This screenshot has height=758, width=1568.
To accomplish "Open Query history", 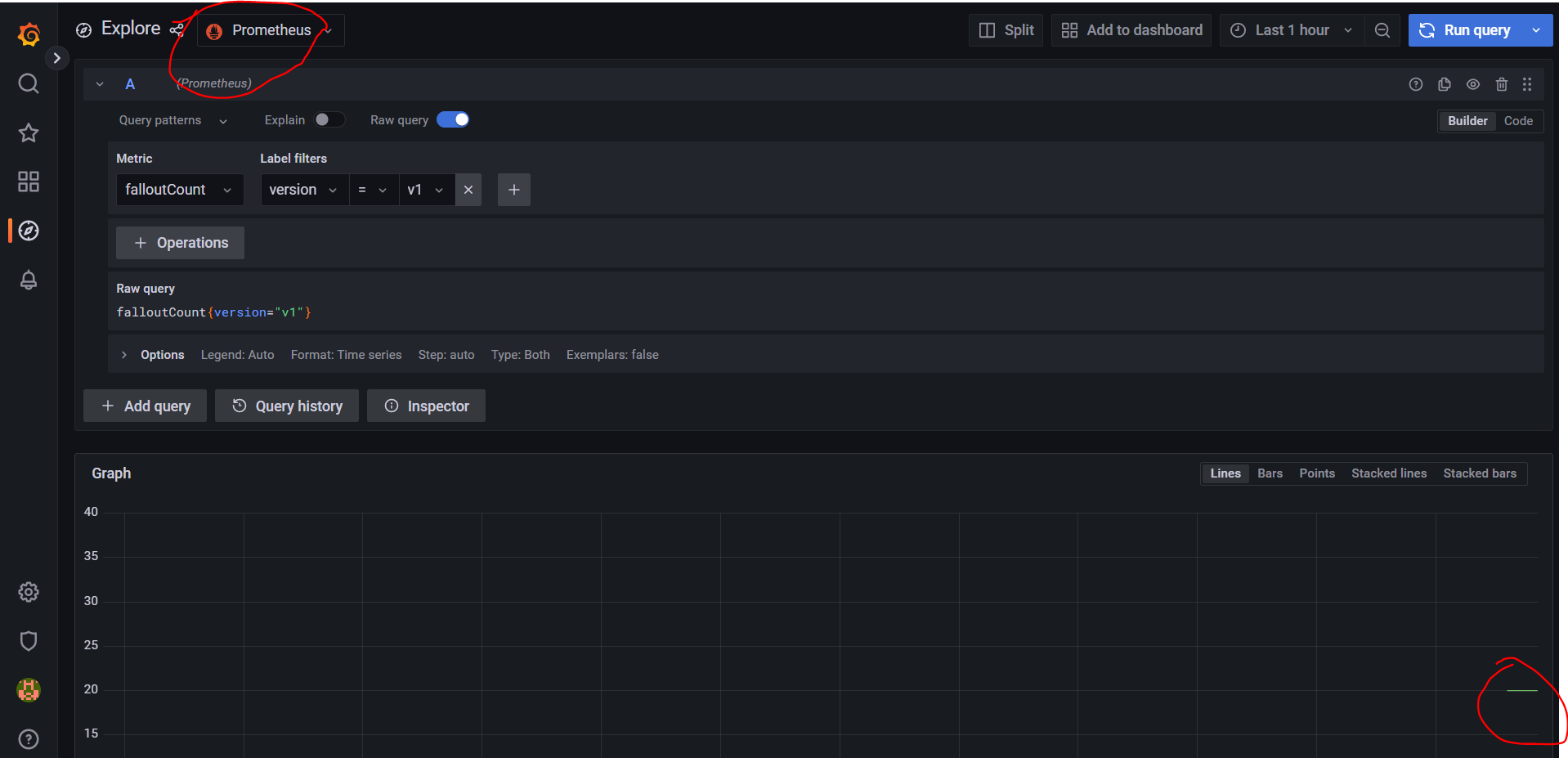I will coord(286,405).
